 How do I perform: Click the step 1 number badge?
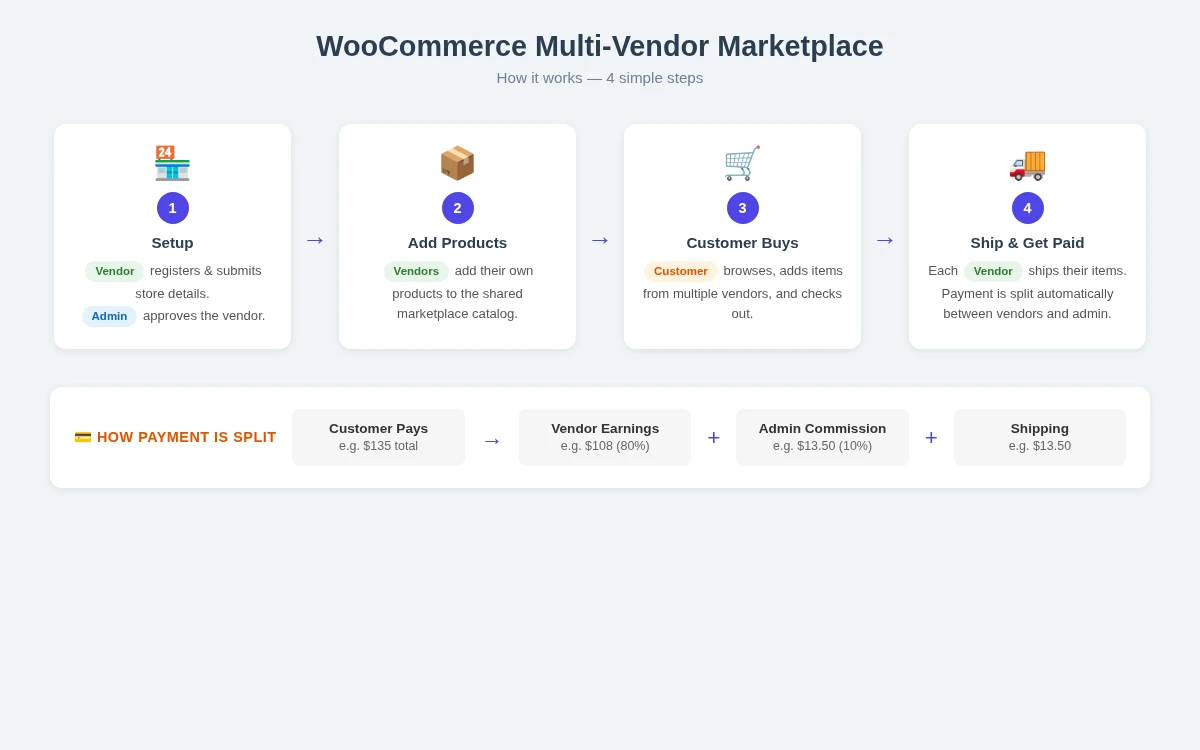(173, 208)
